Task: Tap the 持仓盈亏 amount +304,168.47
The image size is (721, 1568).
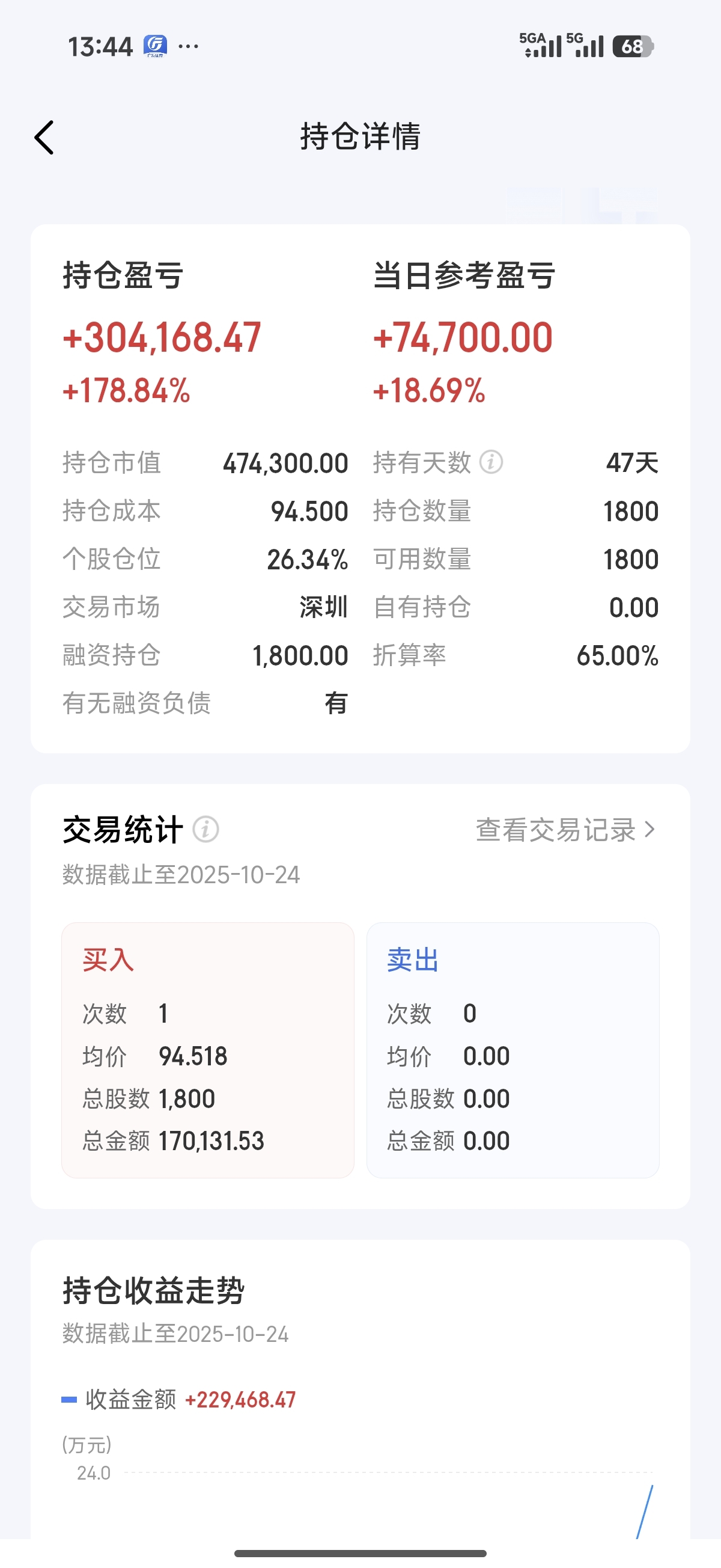Action: click(162, 338)
